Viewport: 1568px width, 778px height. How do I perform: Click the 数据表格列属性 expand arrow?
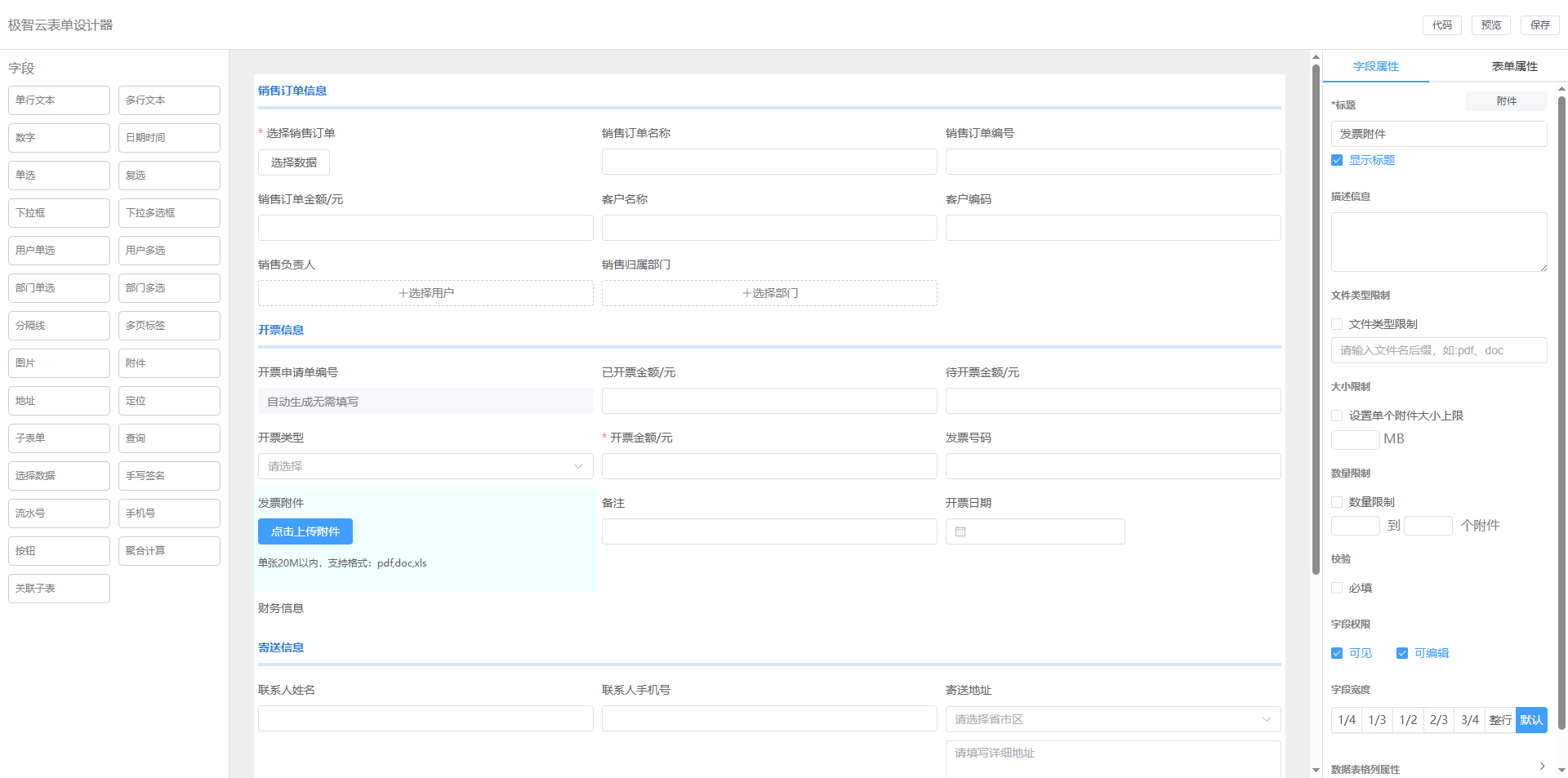(1542, 767)
